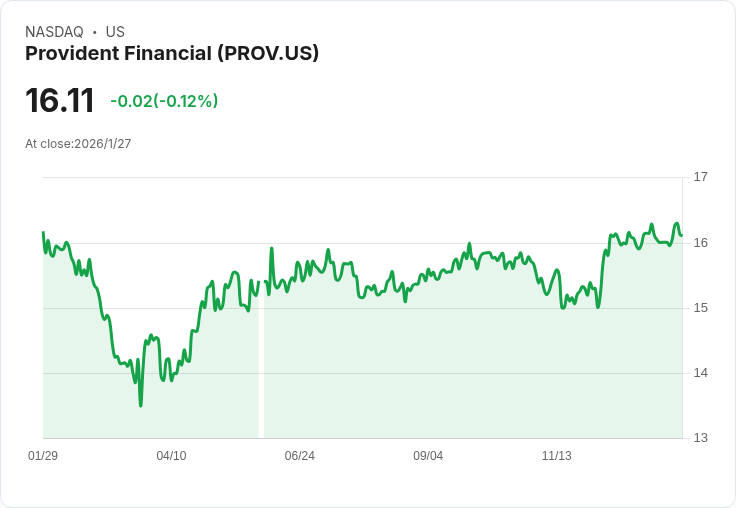
Task: Click the chart line's starting point at 01/29
Action: pos(43,232)
